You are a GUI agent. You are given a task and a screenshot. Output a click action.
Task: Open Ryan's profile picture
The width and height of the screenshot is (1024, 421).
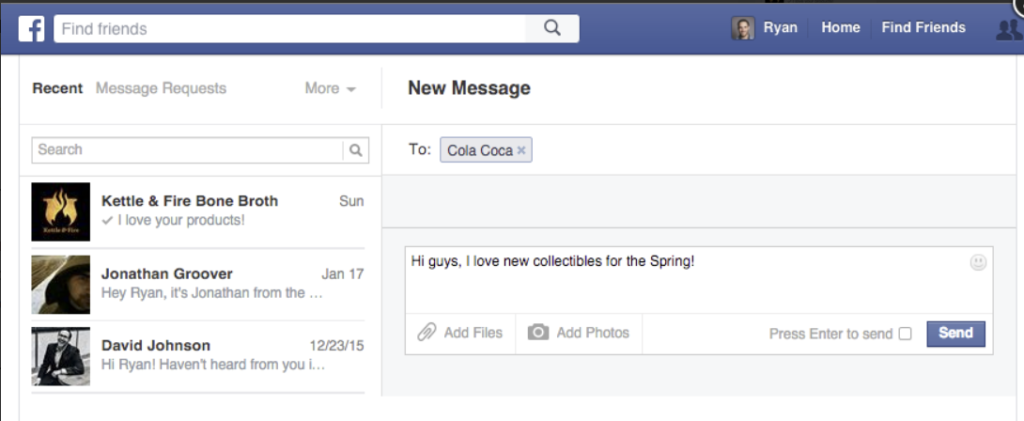[x=743, y=28]
